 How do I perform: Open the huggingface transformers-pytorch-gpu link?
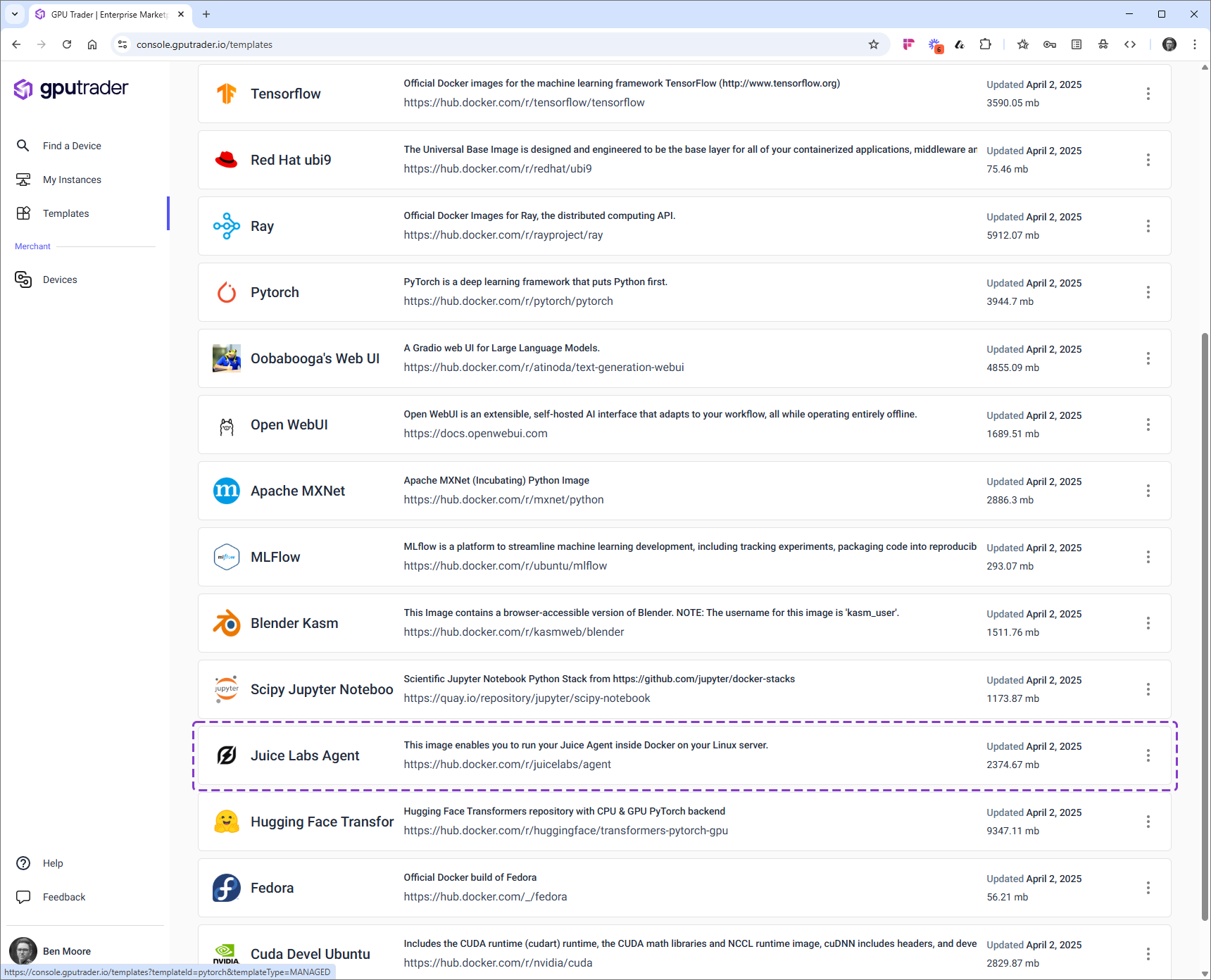[x=565, y=831]
